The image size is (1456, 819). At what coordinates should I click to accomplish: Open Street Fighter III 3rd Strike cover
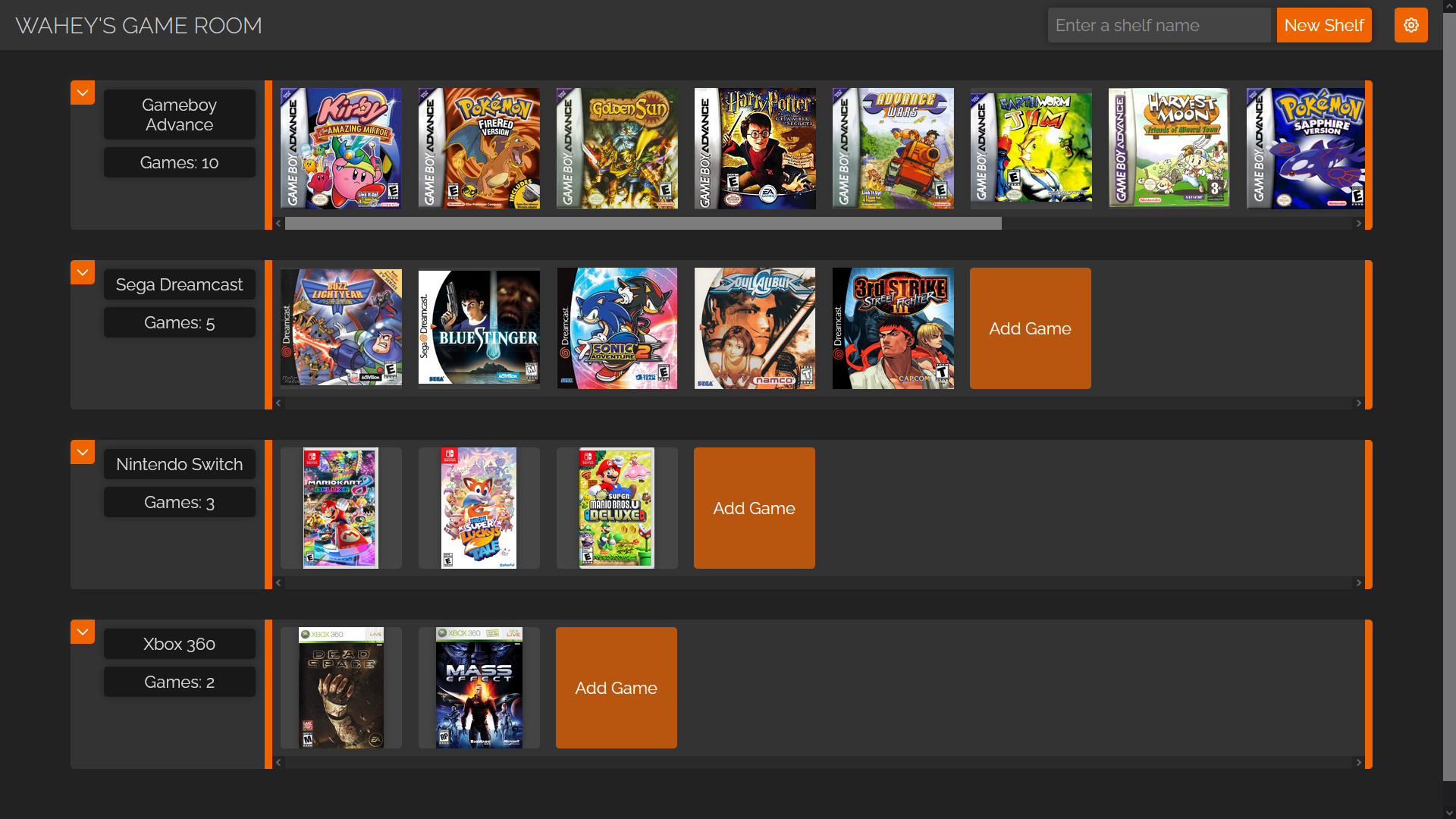tap(893, 328)
